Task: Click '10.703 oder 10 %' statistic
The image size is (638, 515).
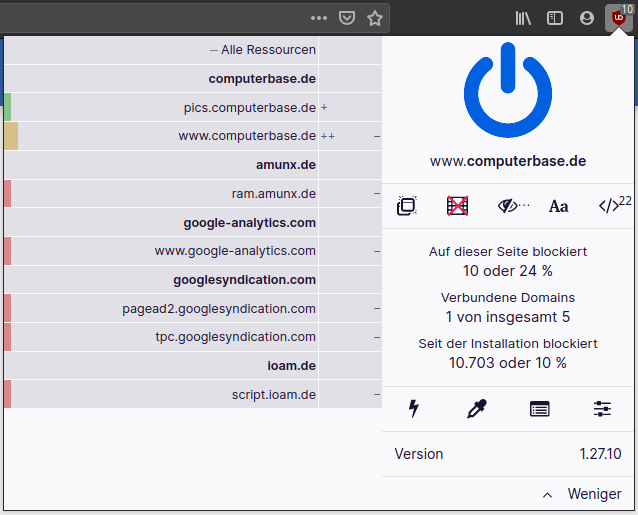Action: [x=508, y=363]
